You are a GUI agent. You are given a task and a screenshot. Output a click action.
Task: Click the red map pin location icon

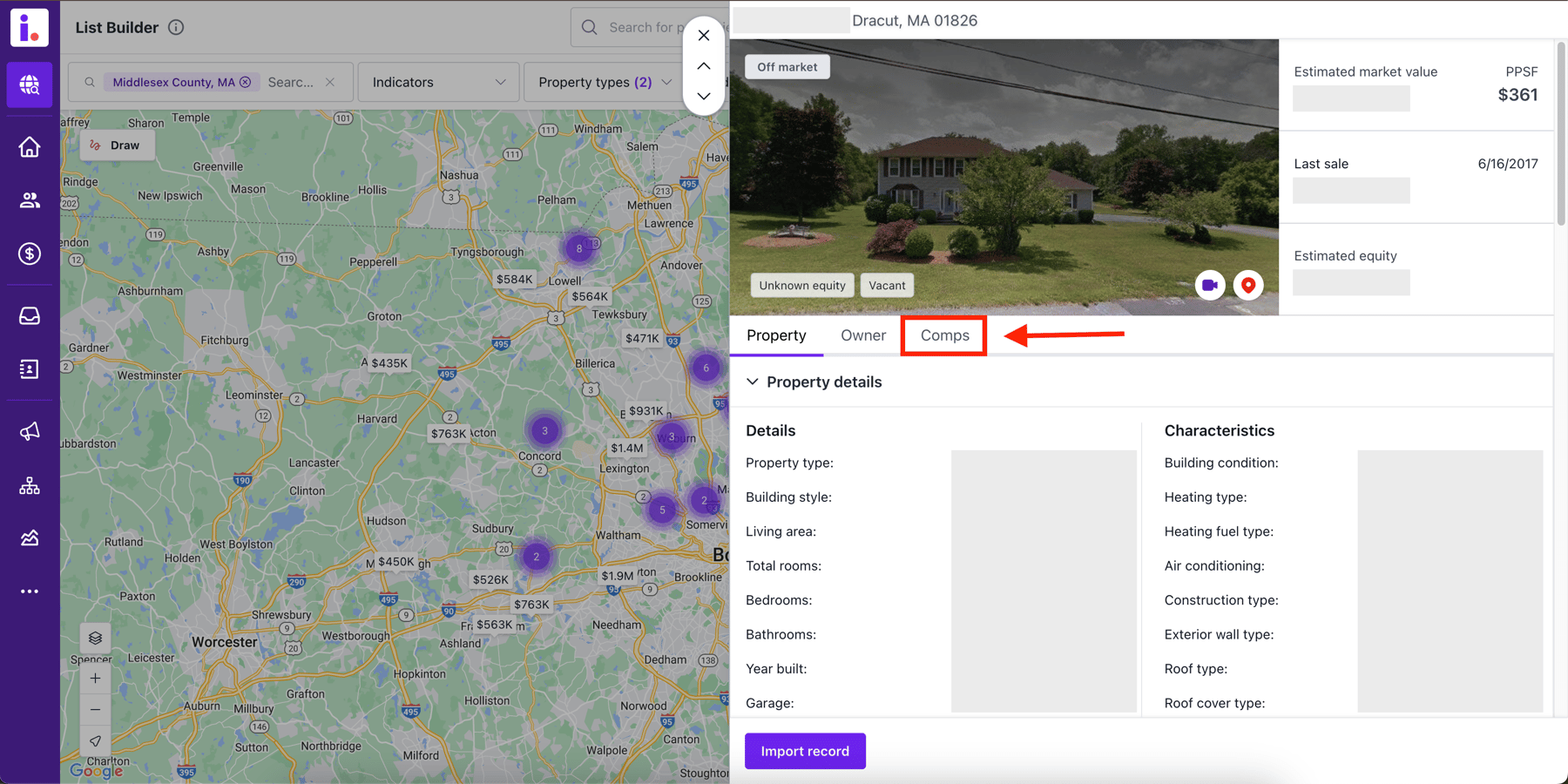(1248, 285)
